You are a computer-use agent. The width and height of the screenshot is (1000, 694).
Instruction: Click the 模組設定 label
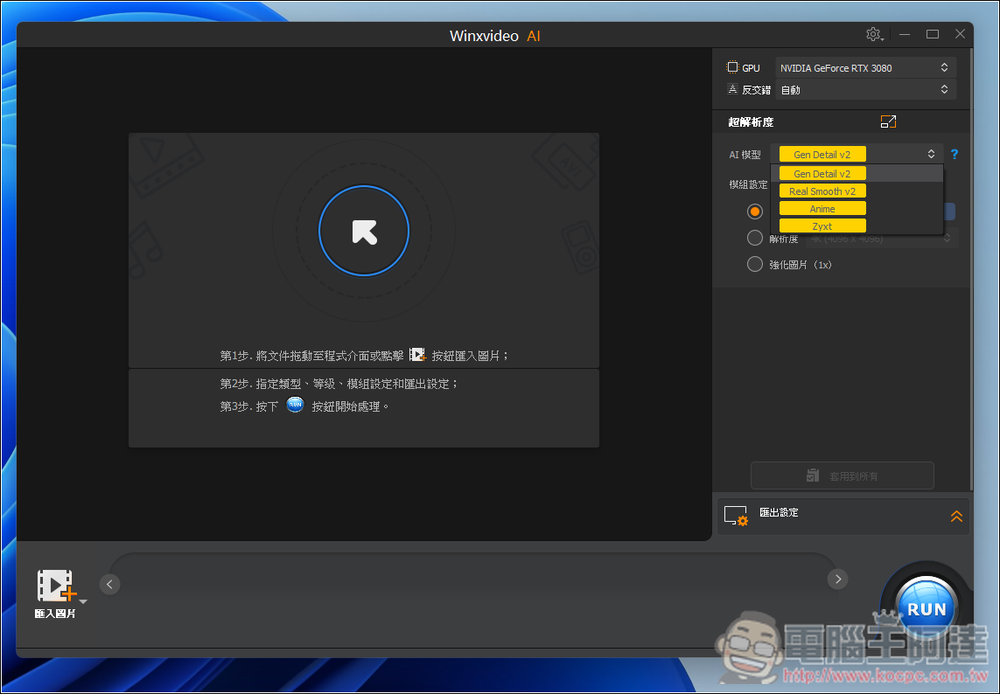click(748, 184)
